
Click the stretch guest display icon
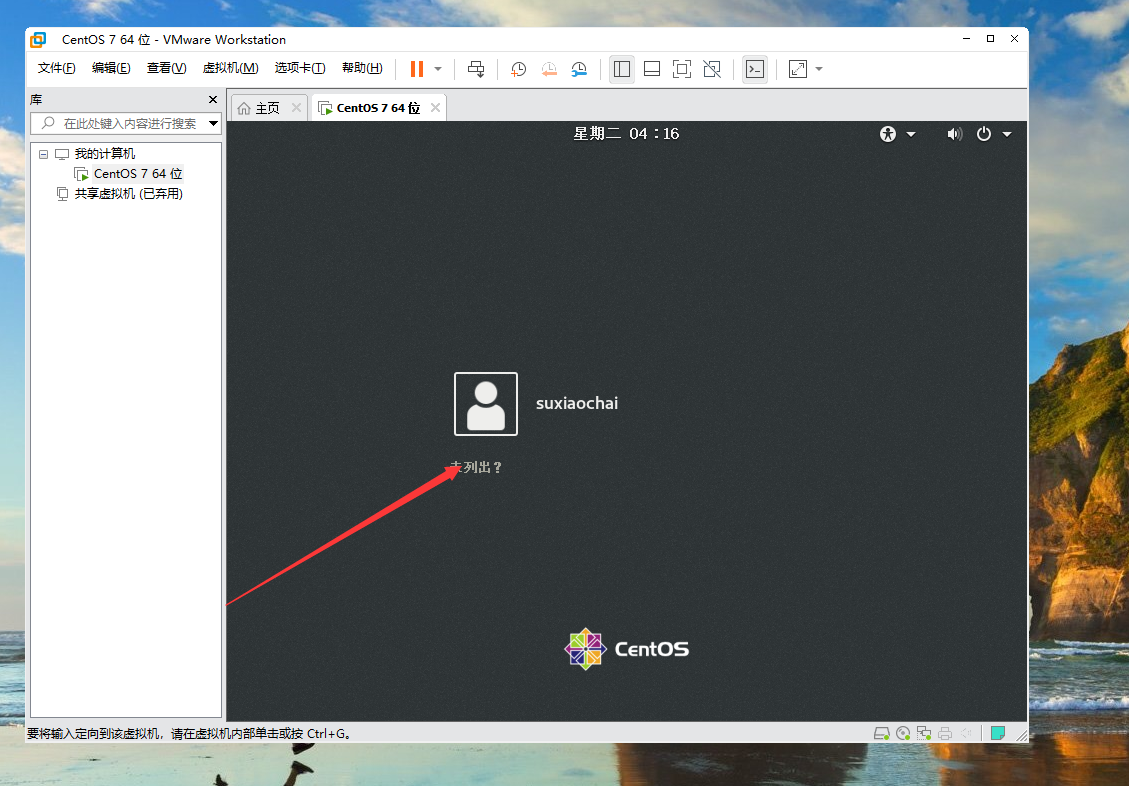coord(798,69)
